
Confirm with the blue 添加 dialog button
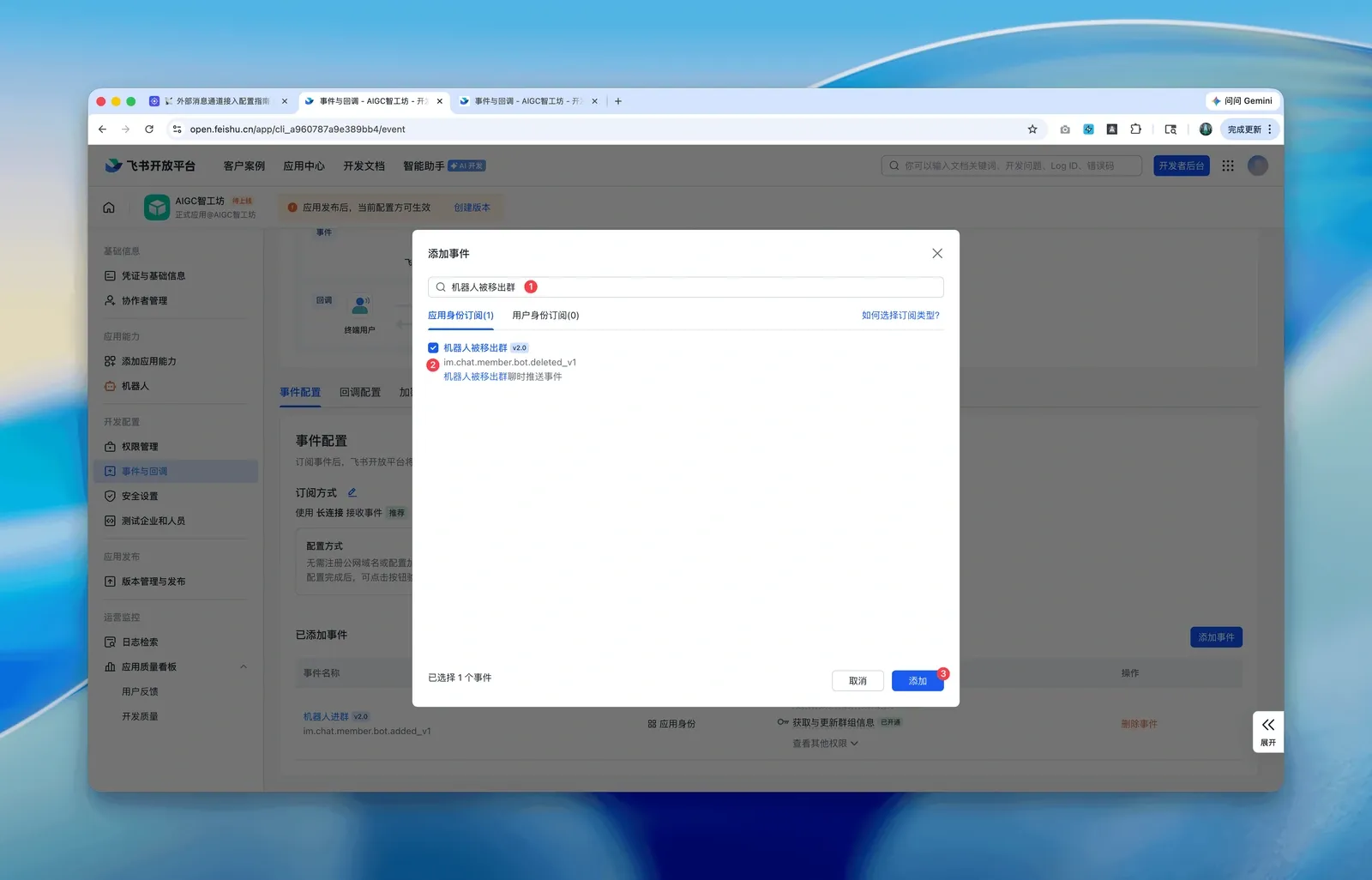click(x=918, y=681)
